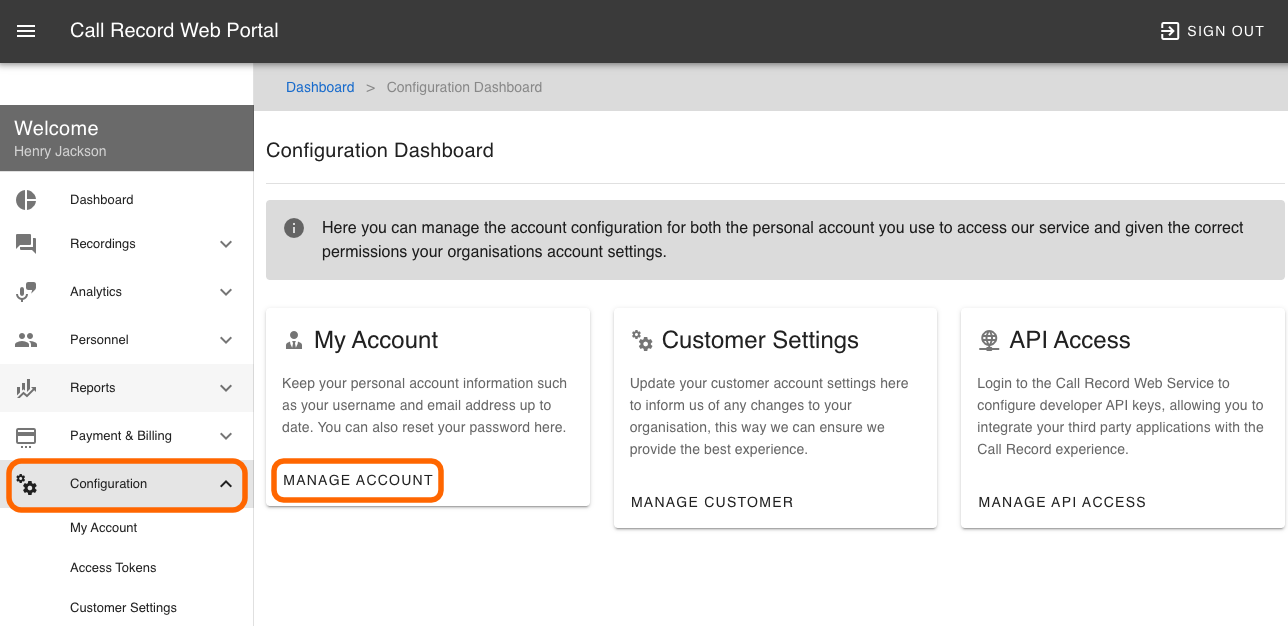Viewport: 1288px width, 626px height.
Task: Click the globe icon beside API Access
Action: (989, 340)
